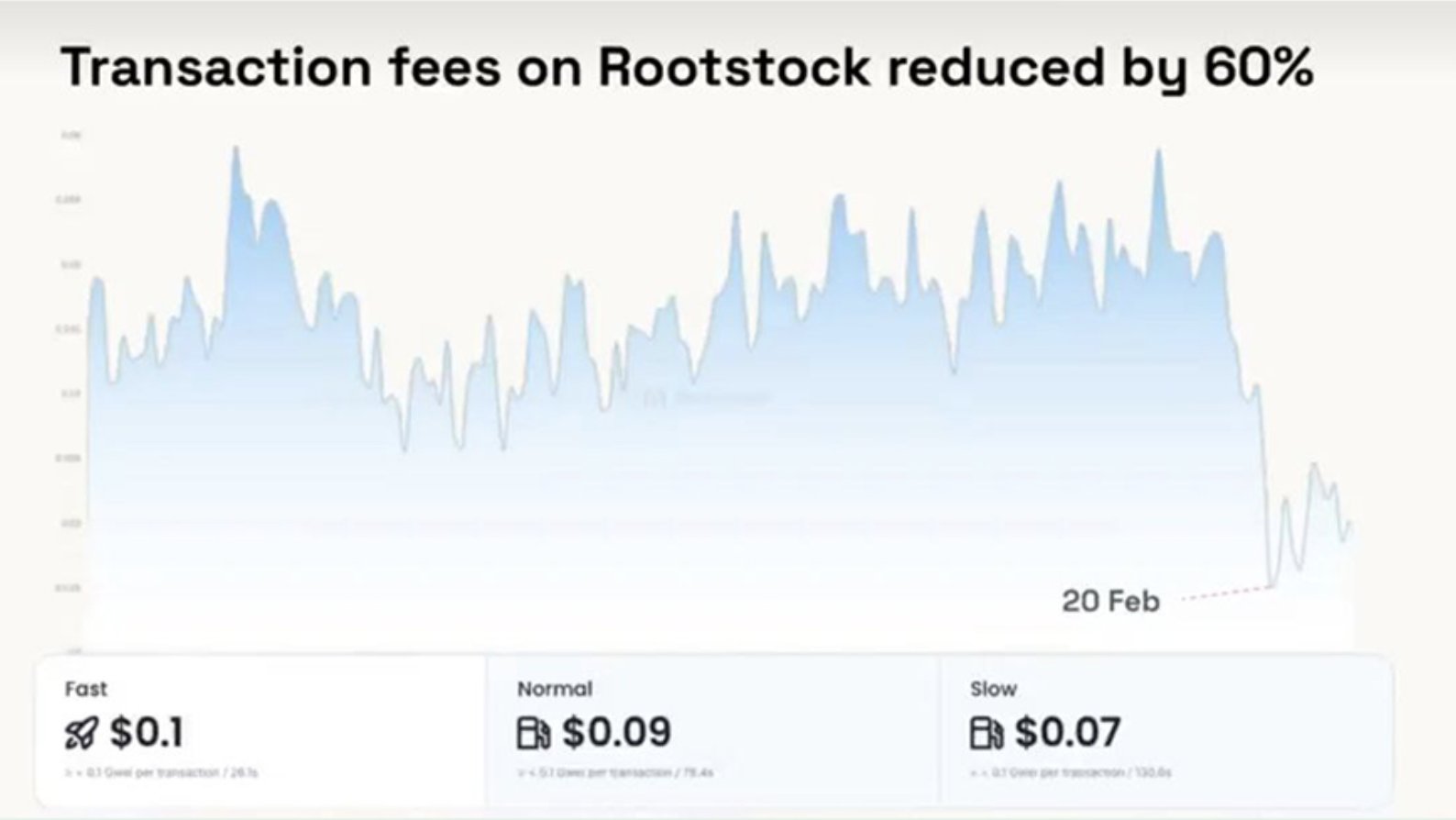
Task: Click the $0.1 fast fee price
Action: pyautogui.click(x=147, y=732)
